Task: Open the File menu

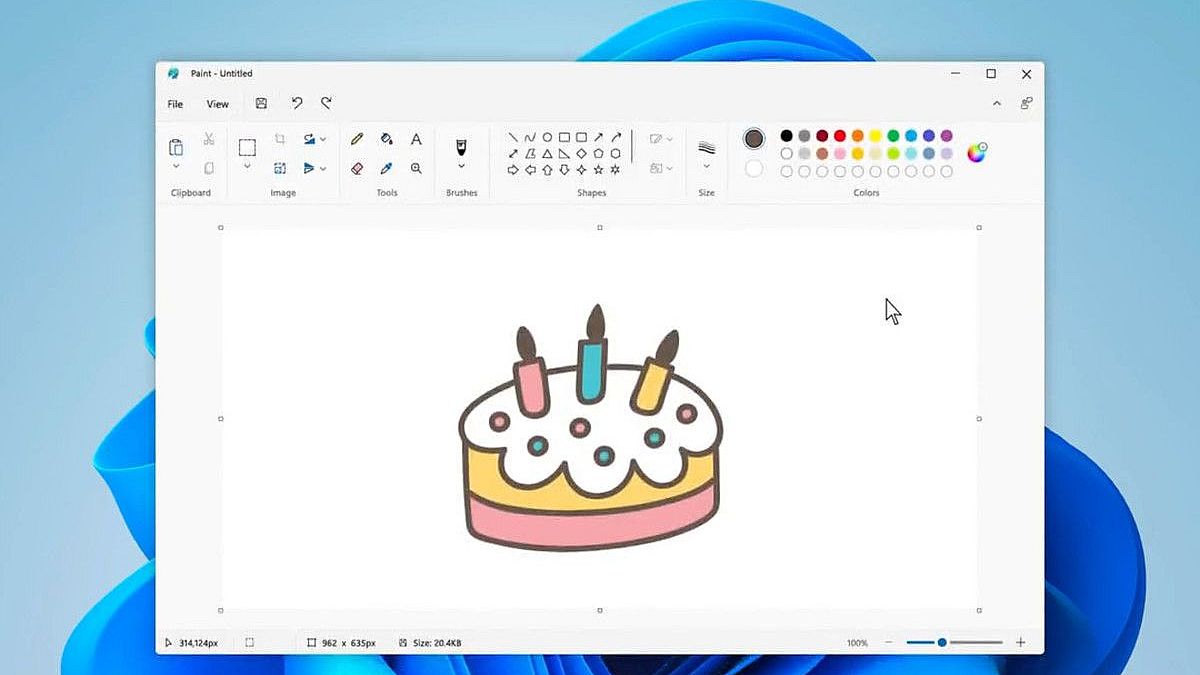Action: (175, 104)
